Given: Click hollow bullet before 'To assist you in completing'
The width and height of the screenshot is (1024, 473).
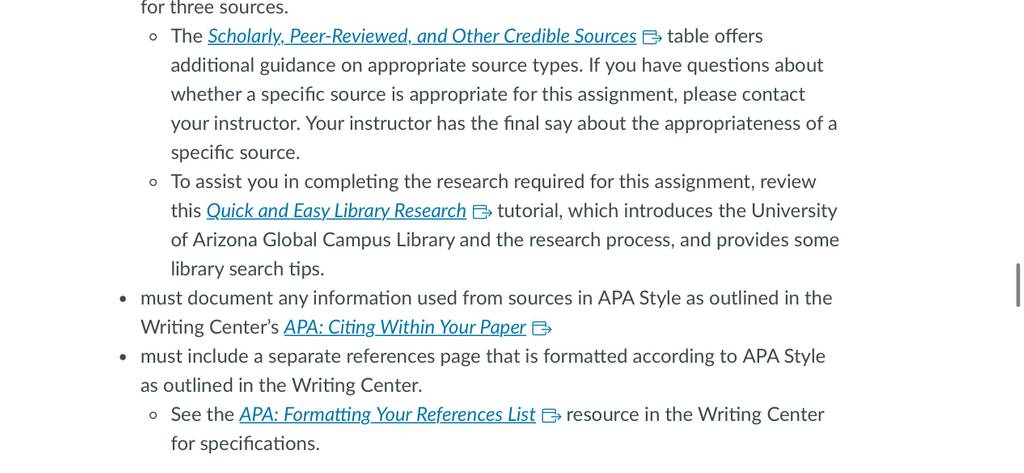Looking at the screenshot, I should [x=153, y=183].
